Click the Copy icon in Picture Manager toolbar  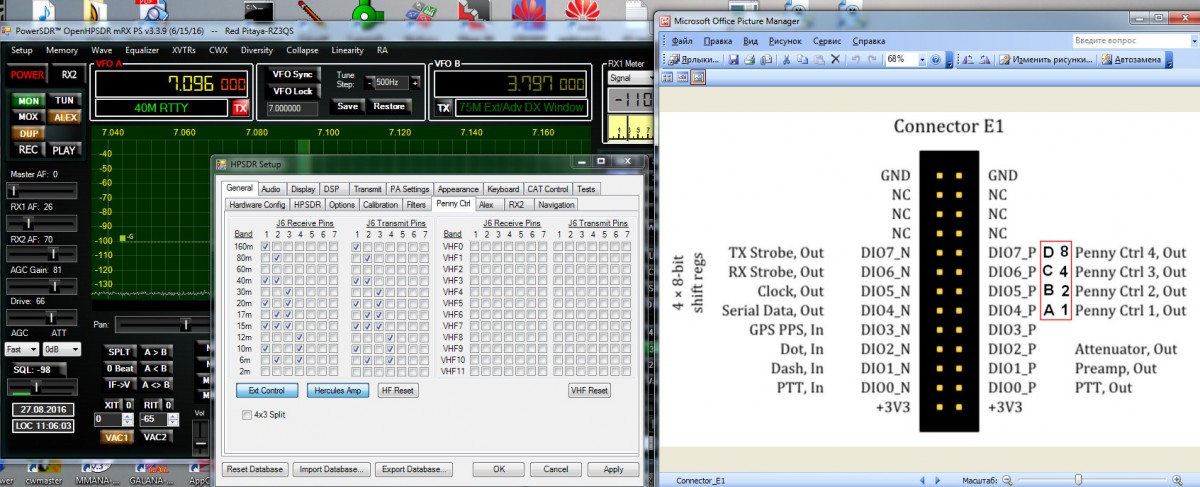[803, 59]
